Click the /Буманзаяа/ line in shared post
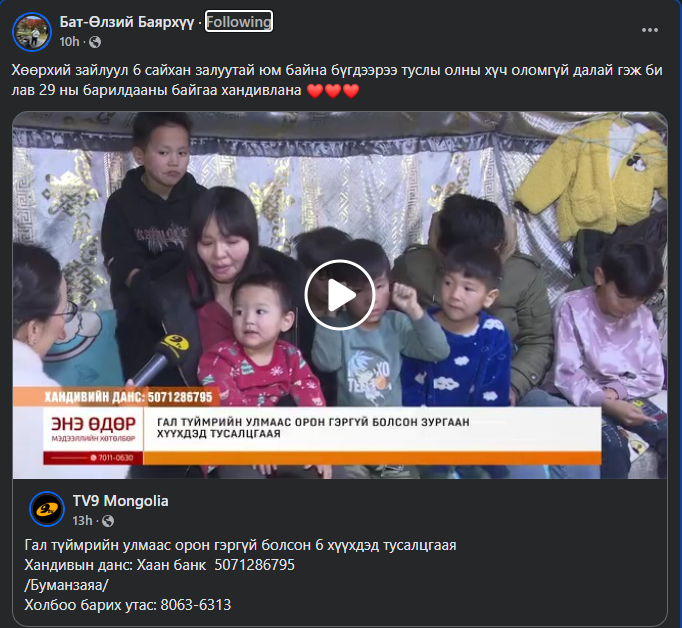The width and height of the screenshot is (682, 628). coord(67,585)
